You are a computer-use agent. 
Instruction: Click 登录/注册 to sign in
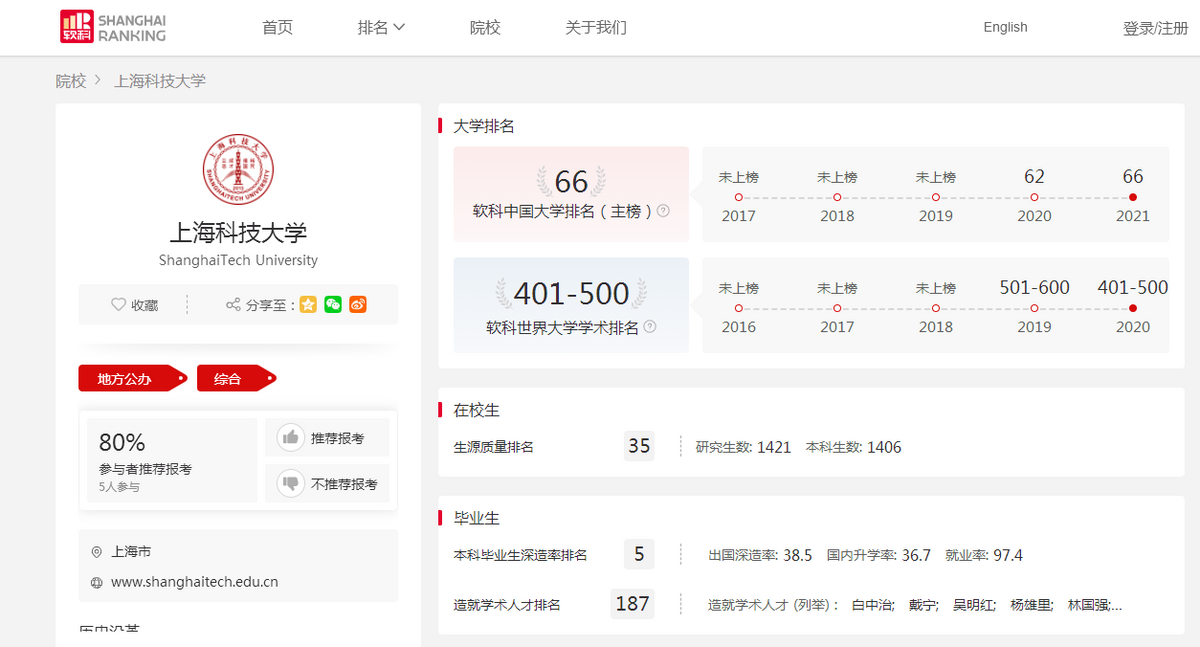click(x=1155, y=27)
